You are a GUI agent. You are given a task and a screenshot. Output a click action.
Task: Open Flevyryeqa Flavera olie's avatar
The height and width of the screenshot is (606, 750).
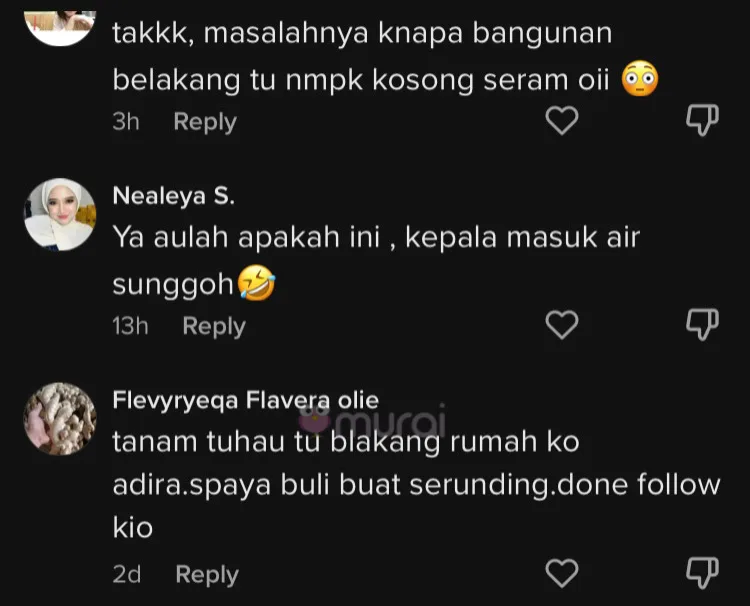pyautogui.click(x=59, y=422)
